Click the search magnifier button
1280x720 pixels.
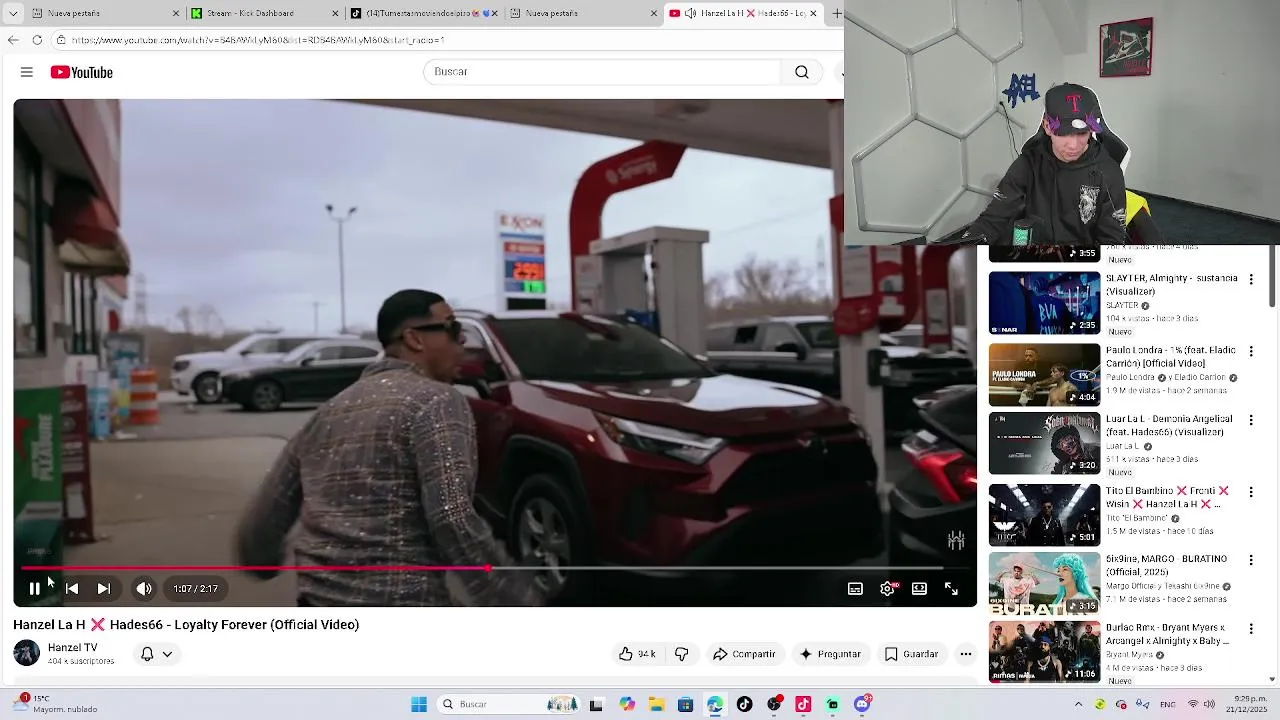click(x=802, y=72)
